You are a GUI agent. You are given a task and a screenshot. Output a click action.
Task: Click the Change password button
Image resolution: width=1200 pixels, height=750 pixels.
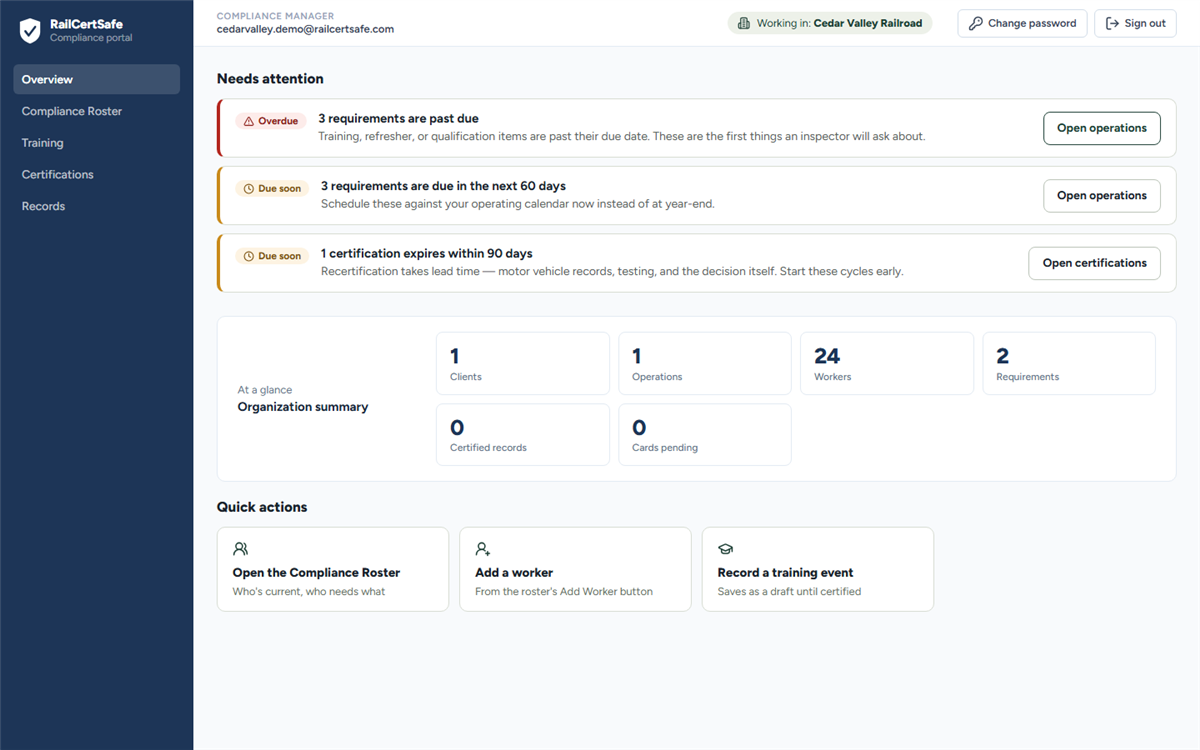[1022, 23]
